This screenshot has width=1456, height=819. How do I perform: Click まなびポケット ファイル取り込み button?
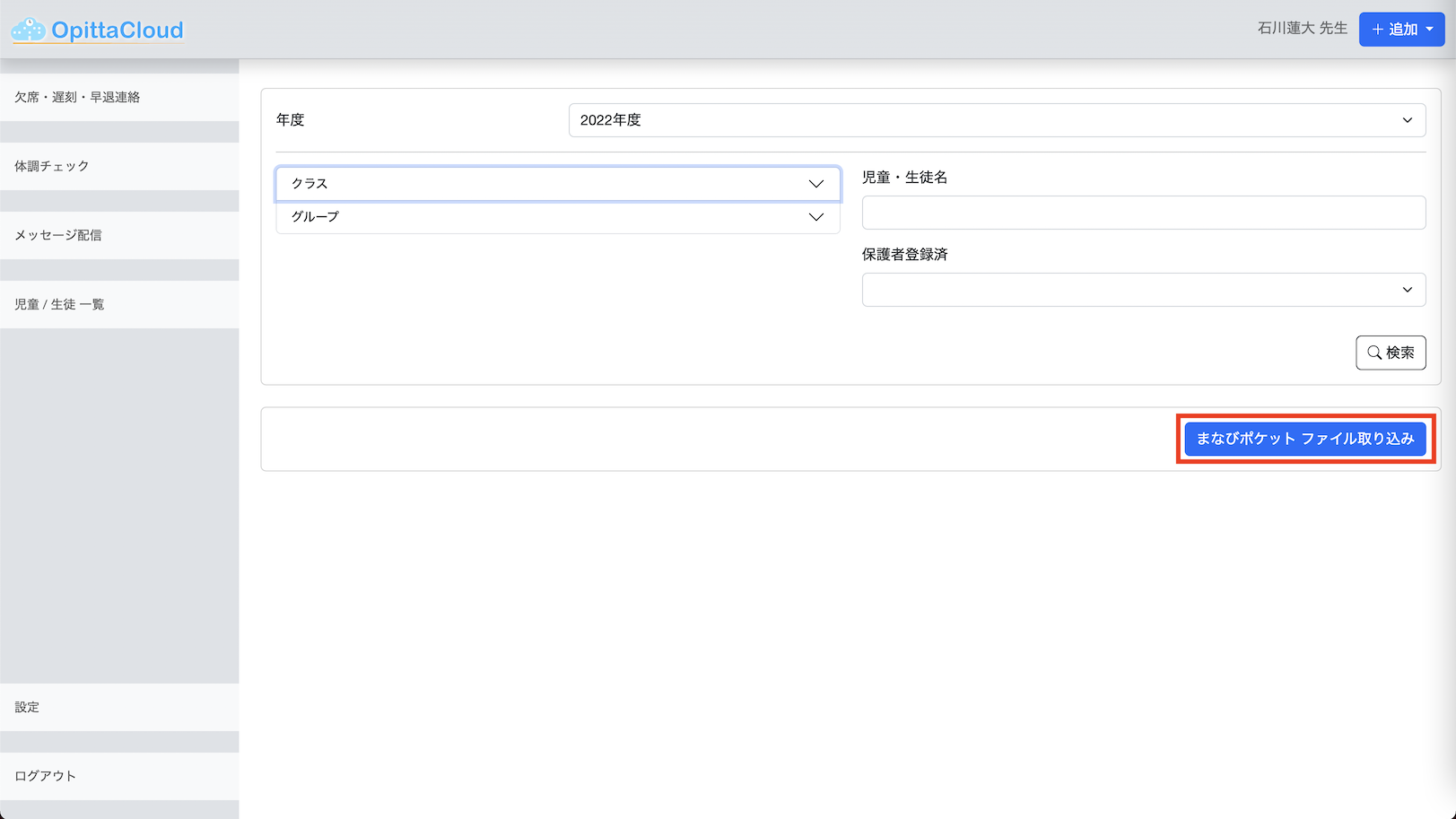pyautogui.click(x=1305, y=439)
